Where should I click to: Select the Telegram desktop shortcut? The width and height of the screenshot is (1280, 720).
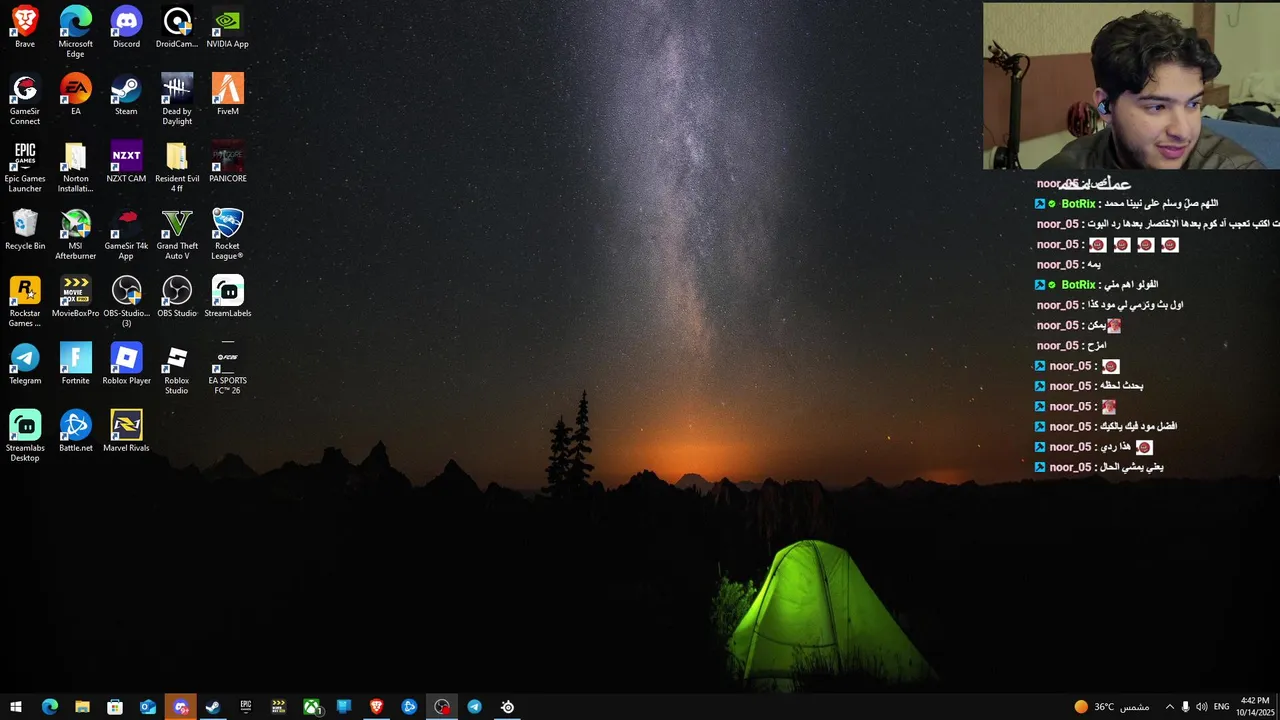pos(25,364)
